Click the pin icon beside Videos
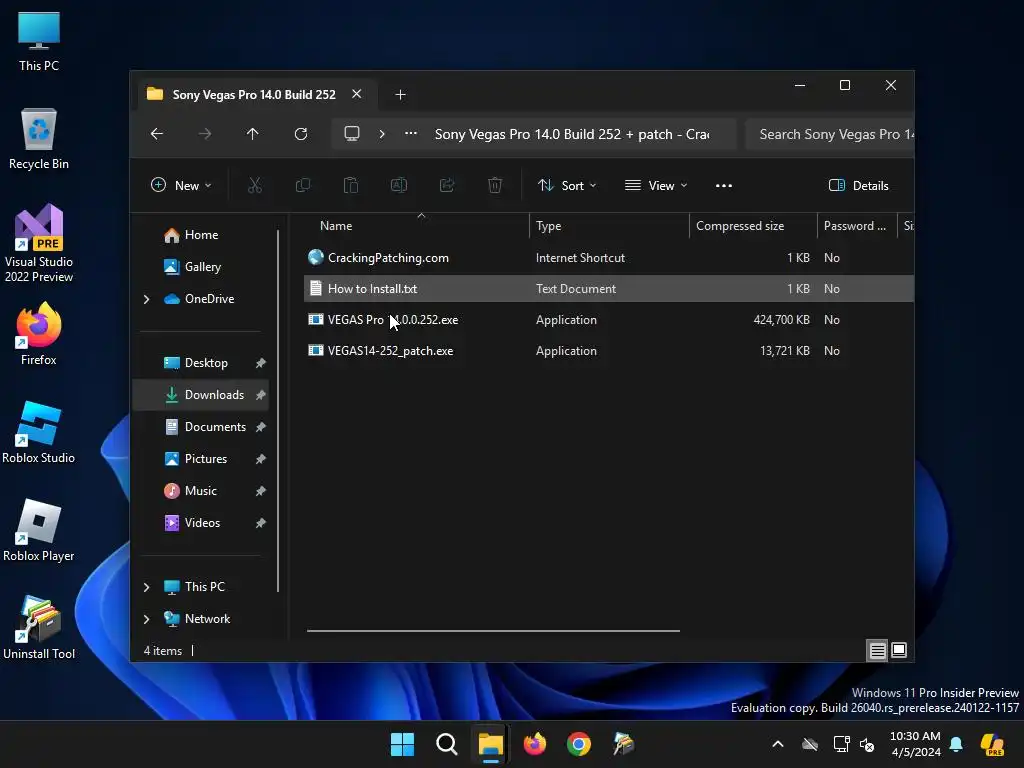The height and width of the screenshot is (768, 1024). 261,523
